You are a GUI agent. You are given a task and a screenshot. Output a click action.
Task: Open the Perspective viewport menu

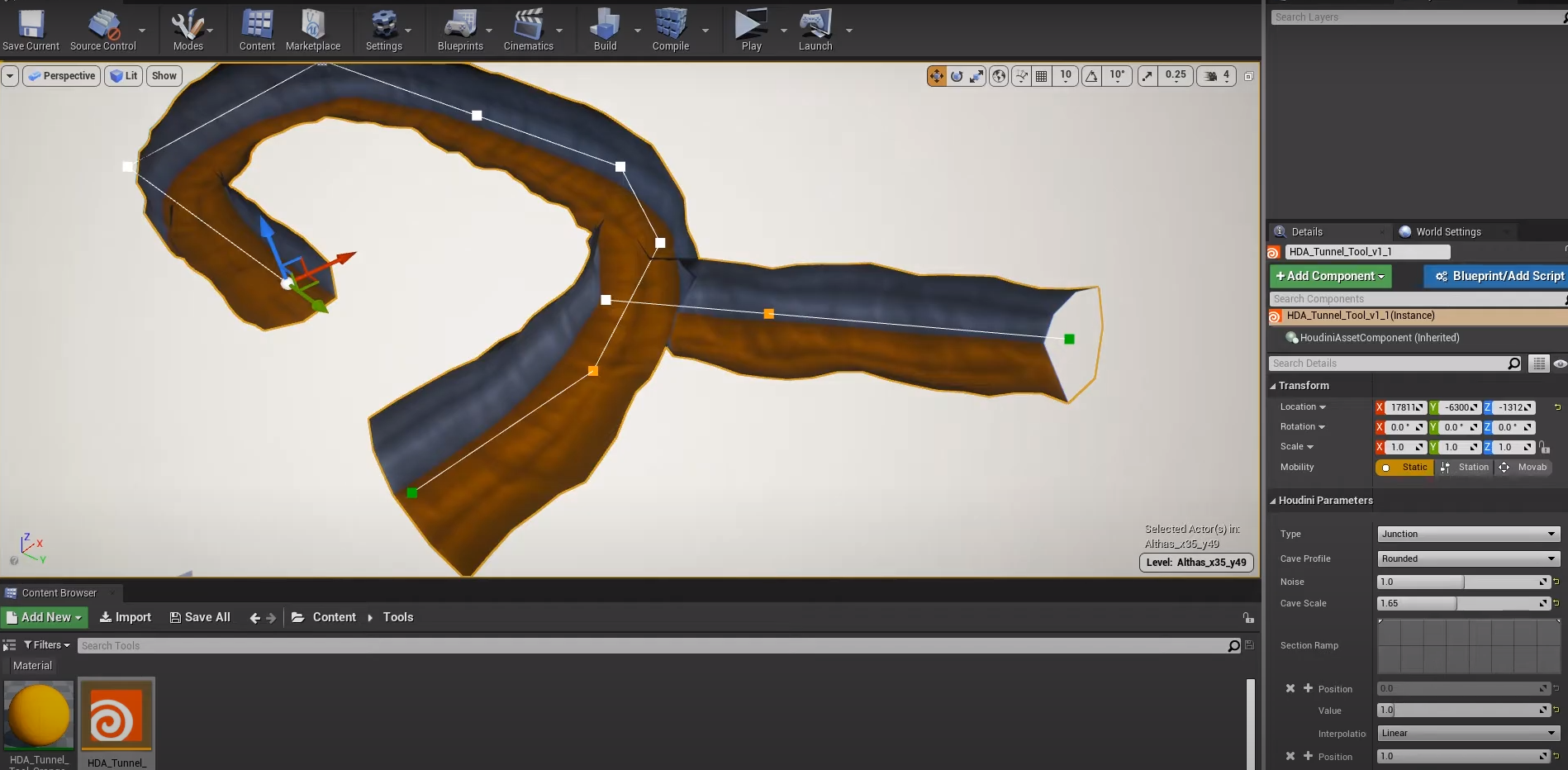[62, 76]
